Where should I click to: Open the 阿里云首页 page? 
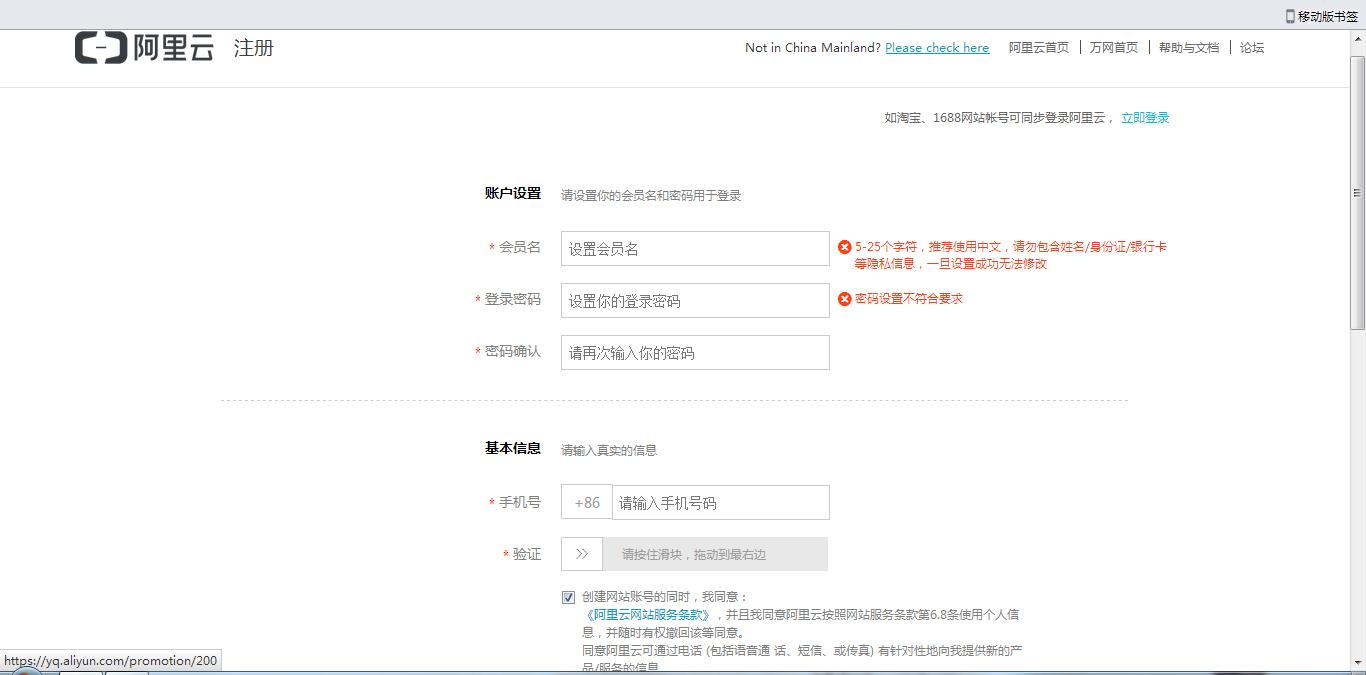coord(1037,47)
